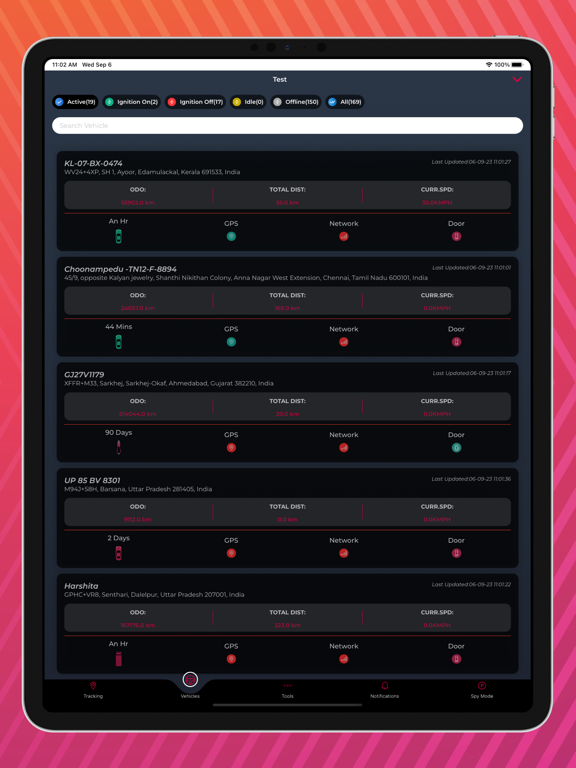
Task: Filter by Ignition Off(17)
Action: tap(195, 102)
